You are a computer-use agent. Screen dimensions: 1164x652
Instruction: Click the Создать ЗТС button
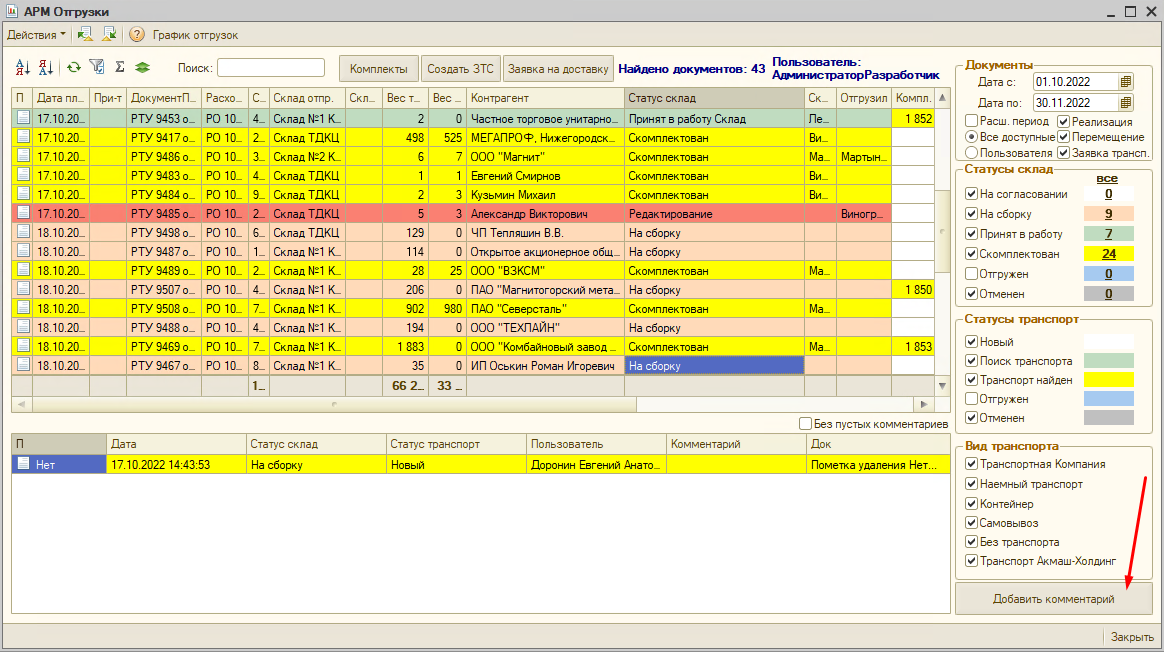460,69
